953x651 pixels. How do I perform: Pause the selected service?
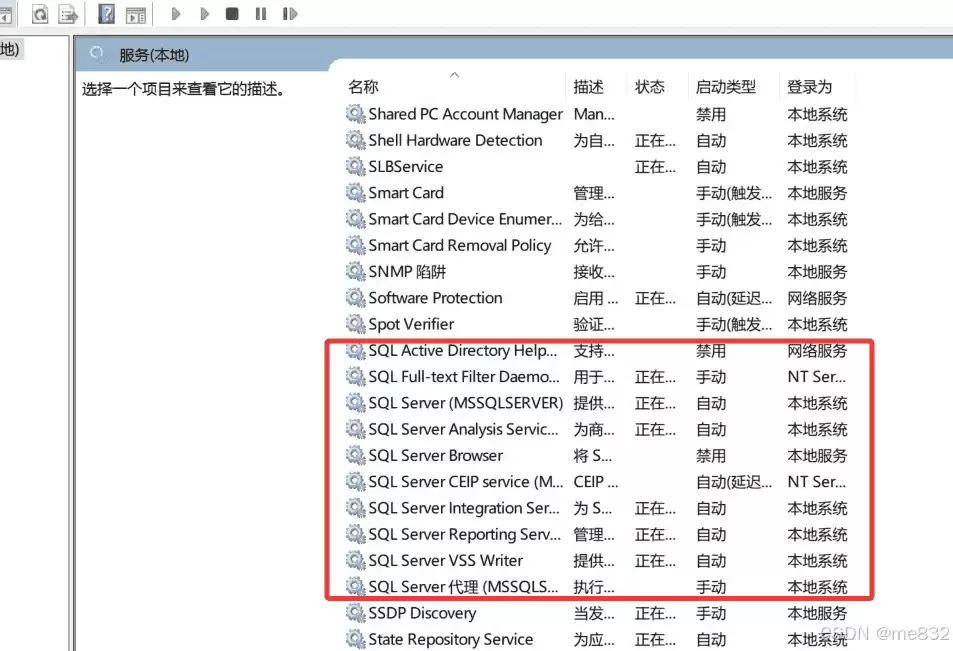click(260, 13)
